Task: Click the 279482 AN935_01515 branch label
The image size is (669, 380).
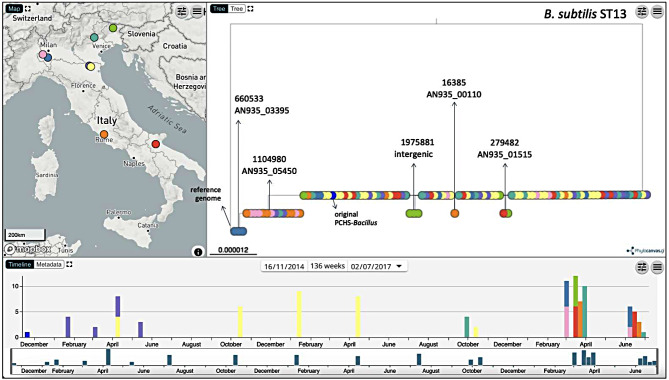Action: click(x=505, y=149)
